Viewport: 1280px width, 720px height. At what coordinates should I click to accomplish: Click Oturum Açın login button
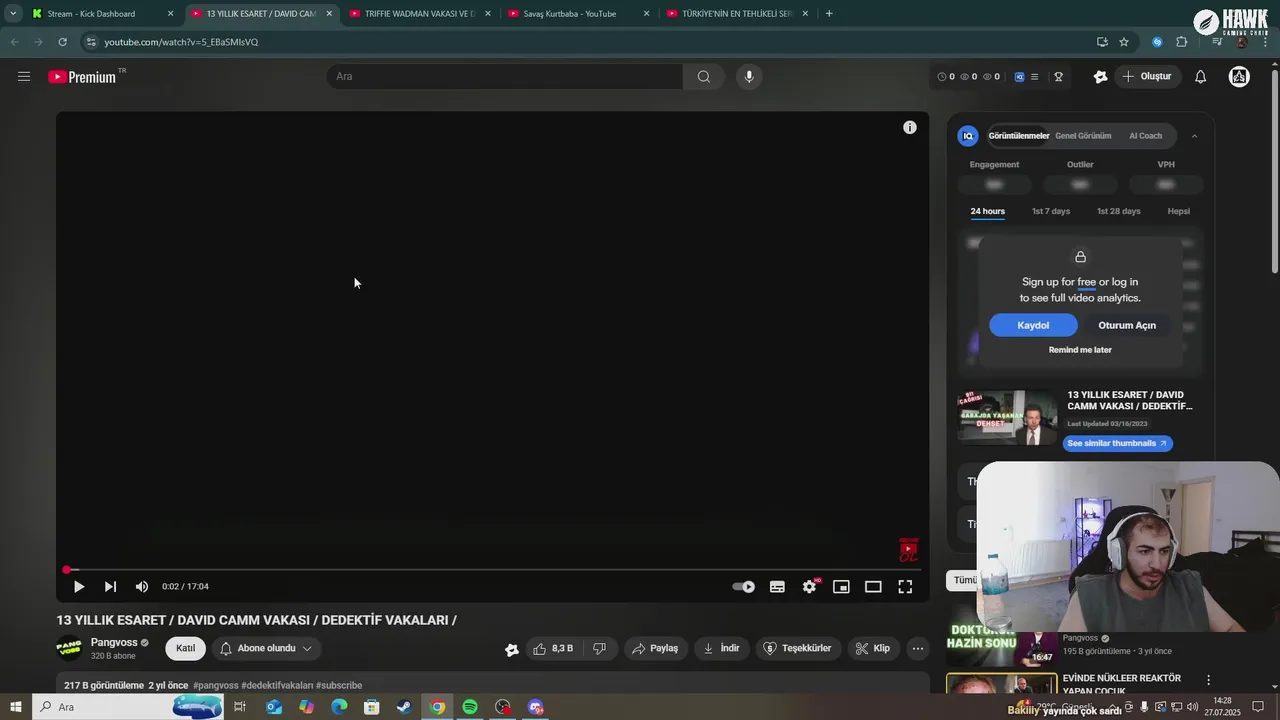[x=1127, y=326]
